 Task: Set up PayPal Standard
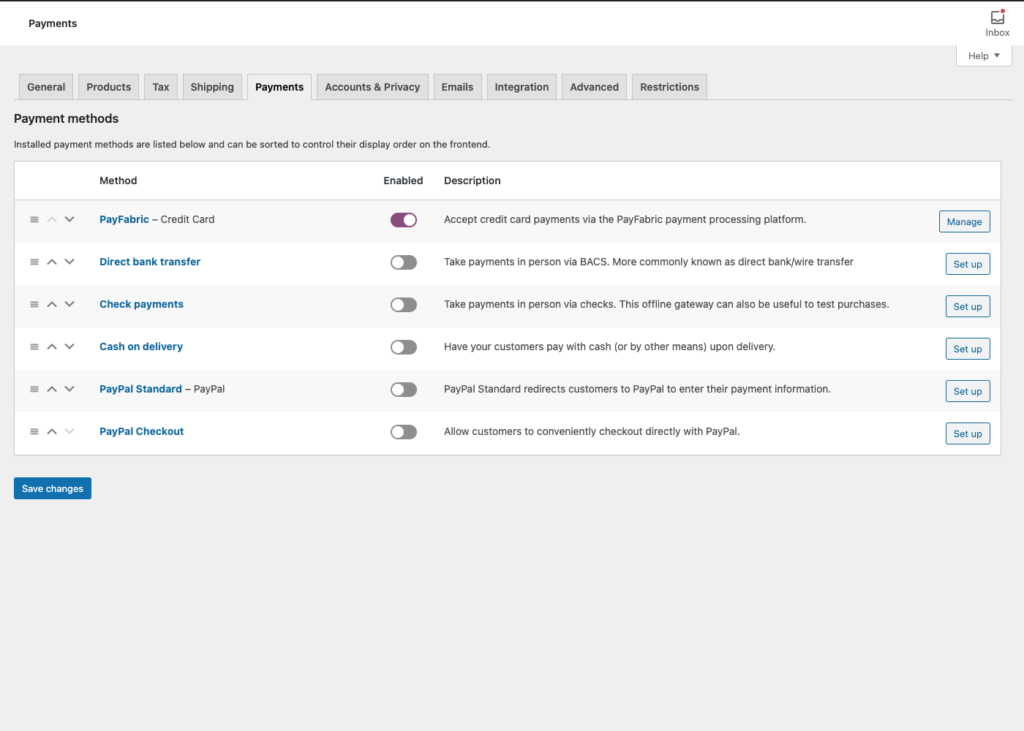(x=968, y=391)
